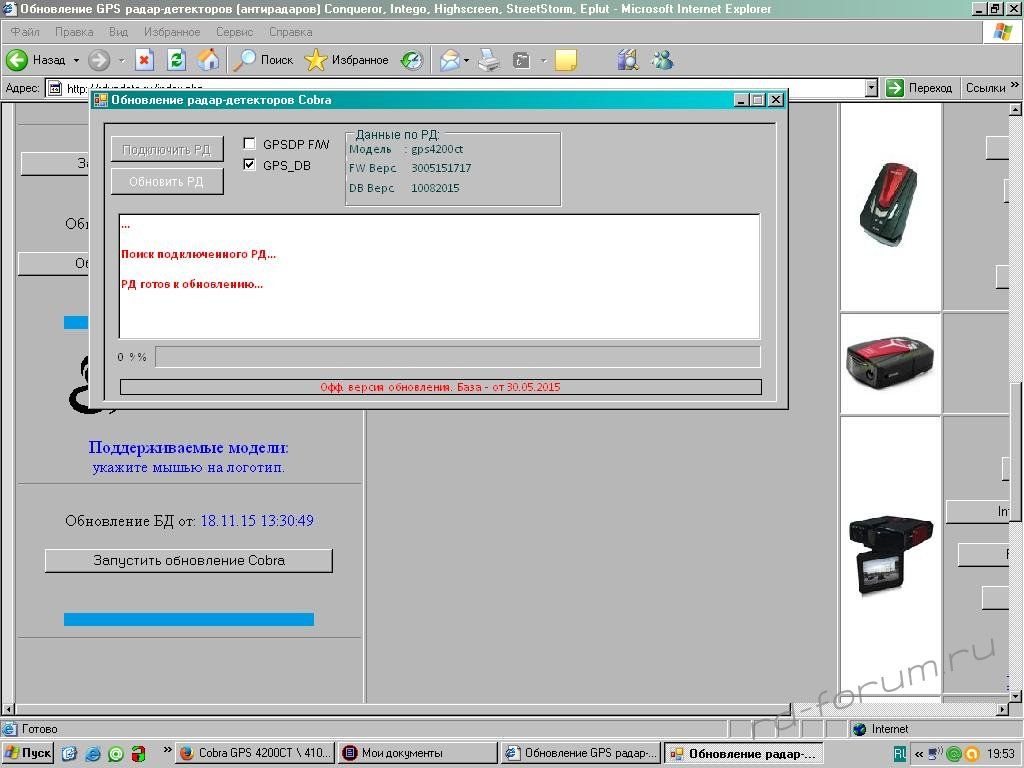1024x768 pixels.
Task: Open the Сервис menu
Action: [x=234, y=31]
